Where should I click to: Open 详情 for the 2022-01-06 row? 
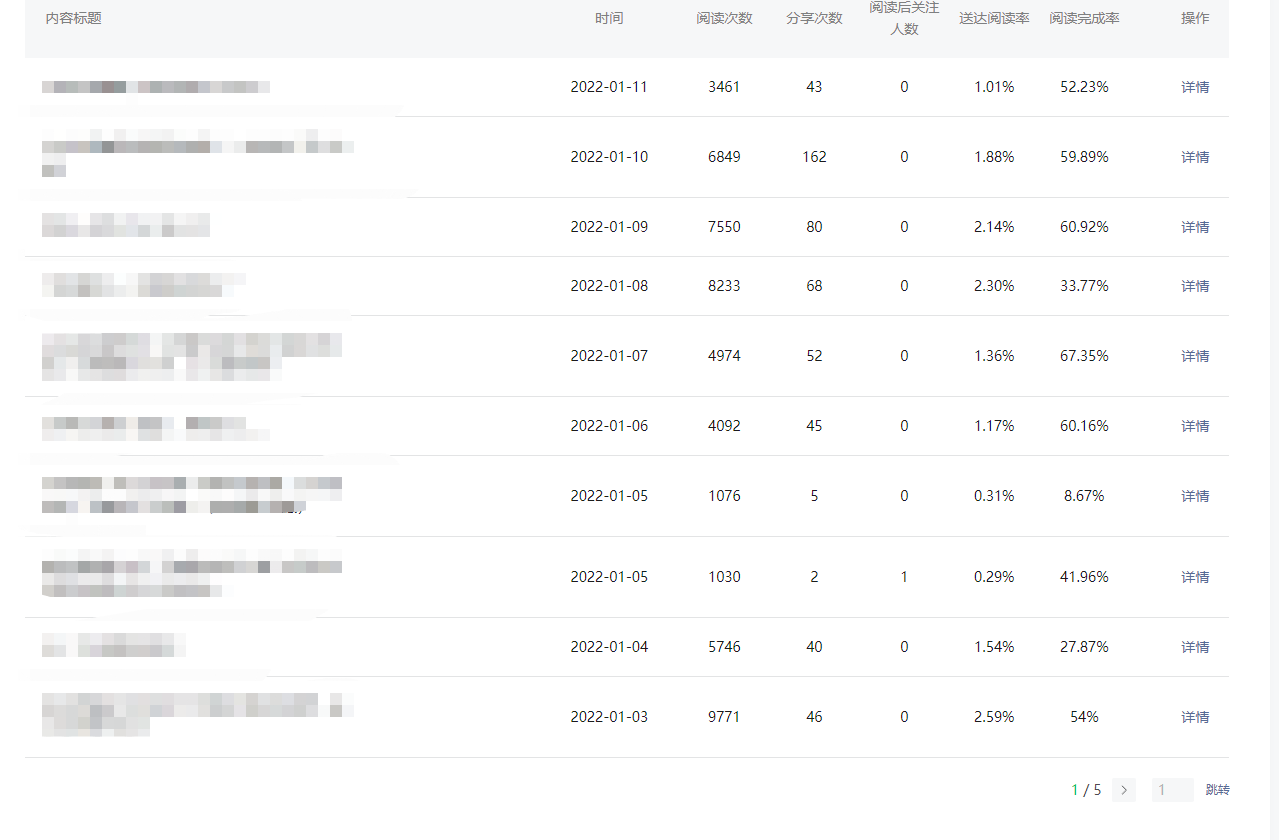[1195, 426]
